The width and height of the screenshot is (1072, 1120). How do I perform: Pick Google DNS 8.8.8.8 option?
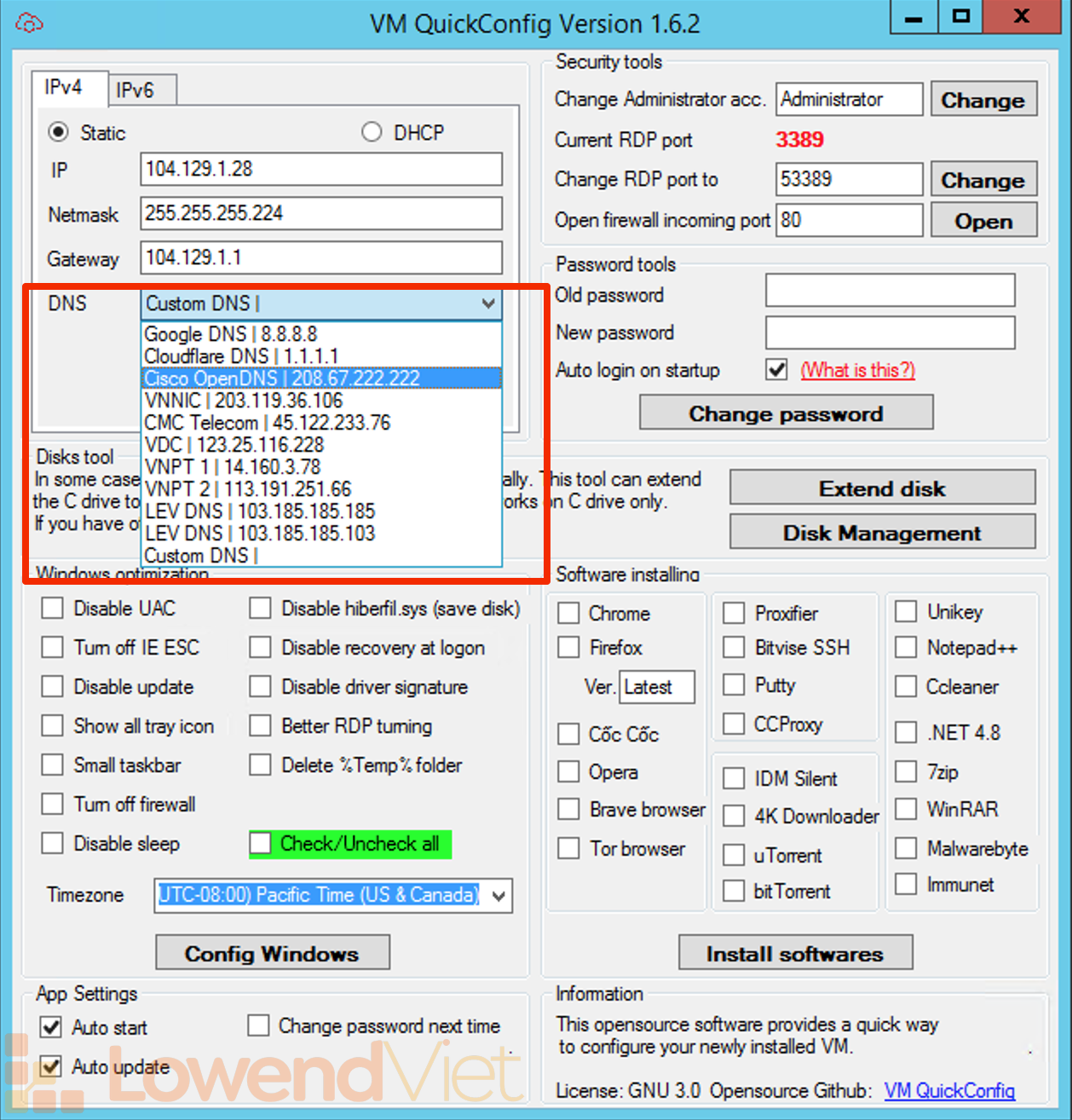[x=231, y=334]
